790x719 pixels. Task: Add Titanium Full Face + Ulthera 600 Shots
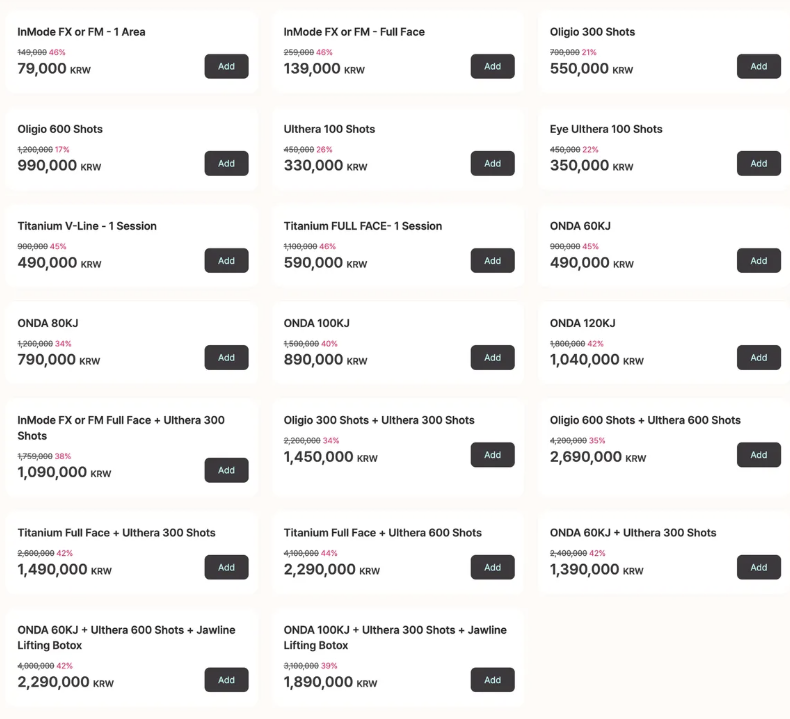492,567
